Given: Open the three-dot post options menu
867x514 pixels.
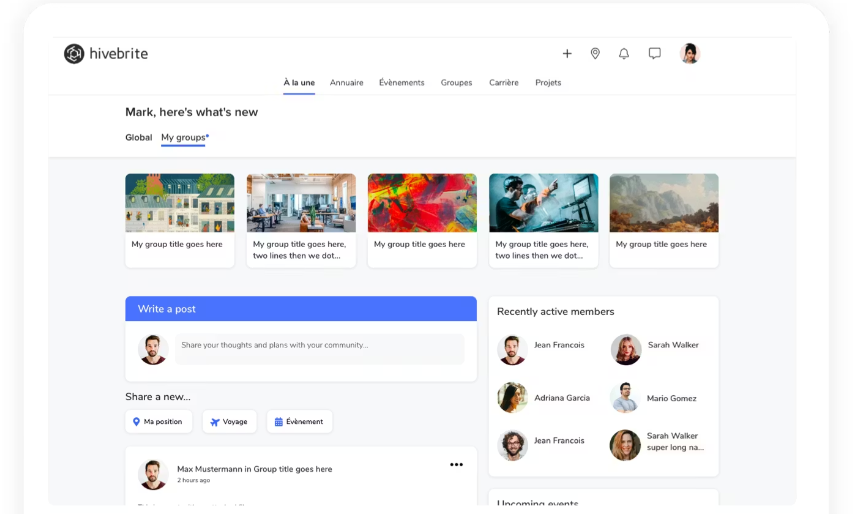Looking at the screenshot, I should click(456, 465).
